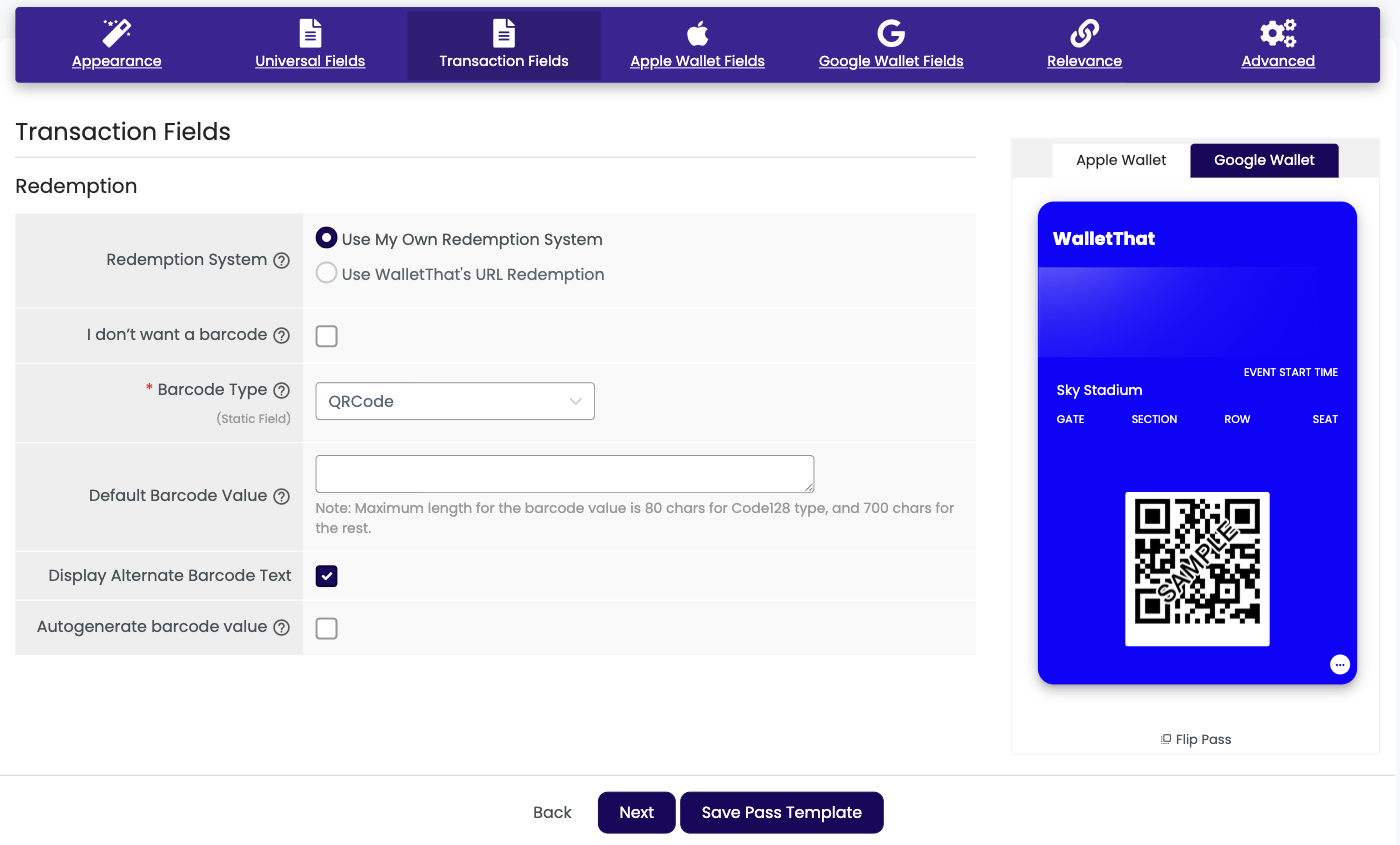Click the (Static Field) note text
Image resolution: width=1400 pixels, height=845 pixels.
[x=253, y=418]
